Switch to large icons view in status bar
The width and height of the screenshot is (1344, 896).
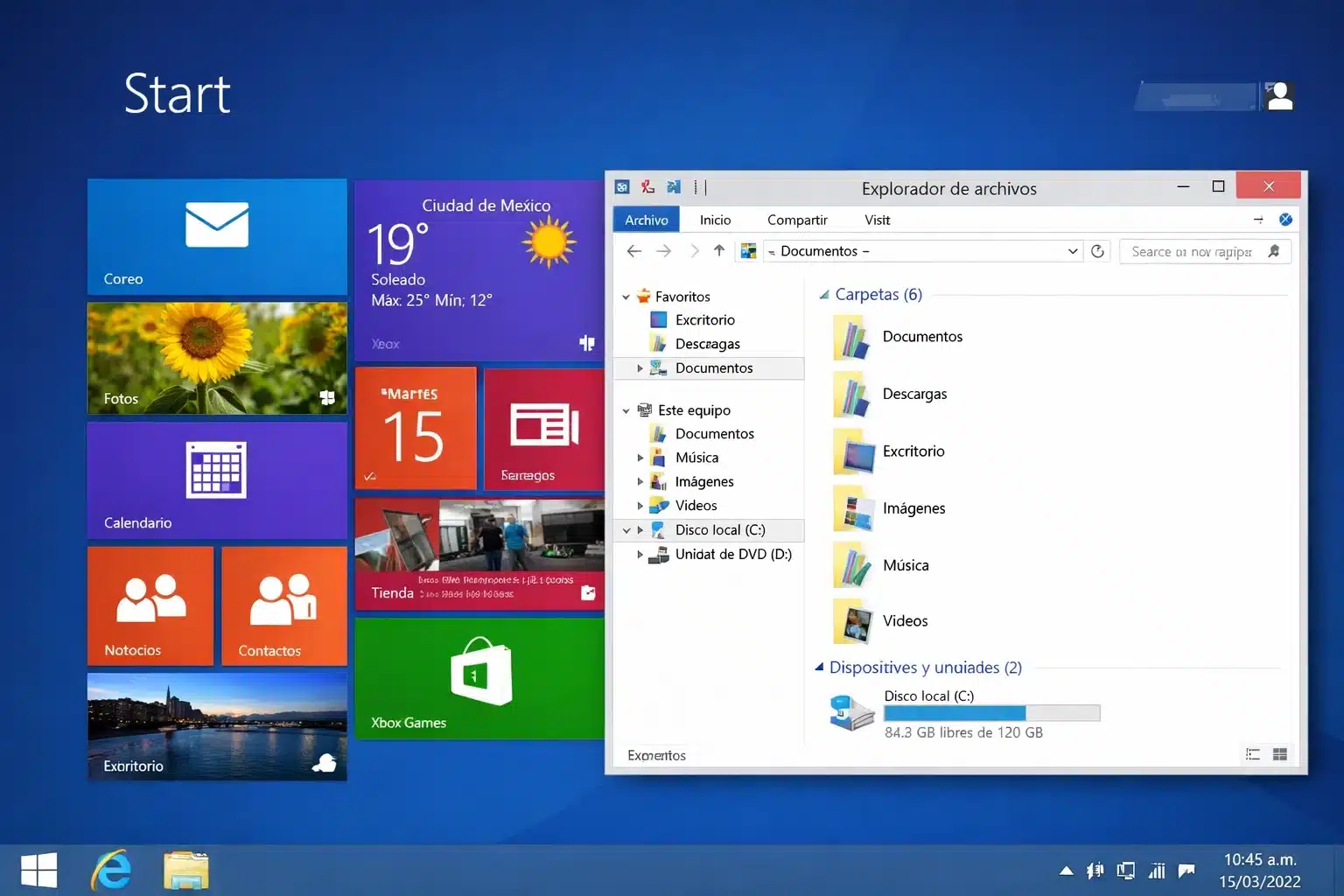(x=1279, y=753)
